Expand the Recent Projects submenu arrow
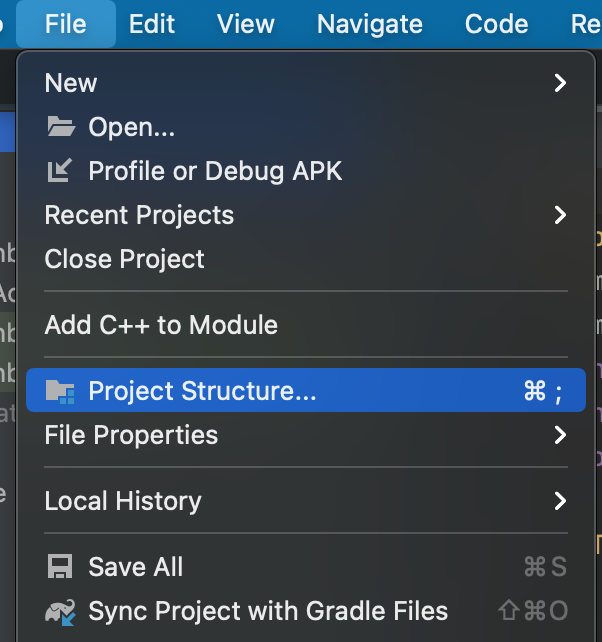The image size is (602, 642). (560, 215)
